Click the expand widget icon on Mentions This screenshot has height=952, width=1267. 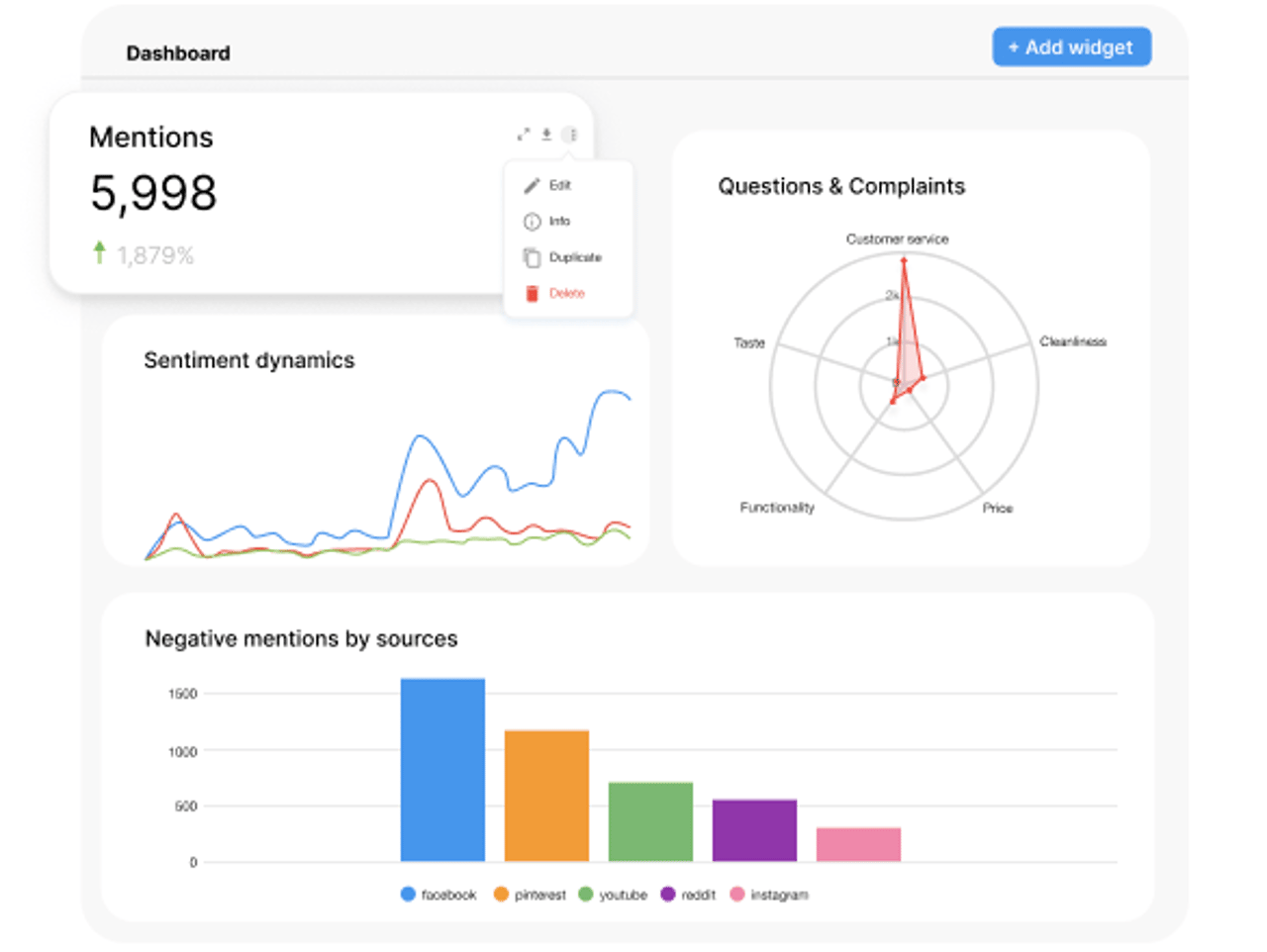tap(523, 133)
